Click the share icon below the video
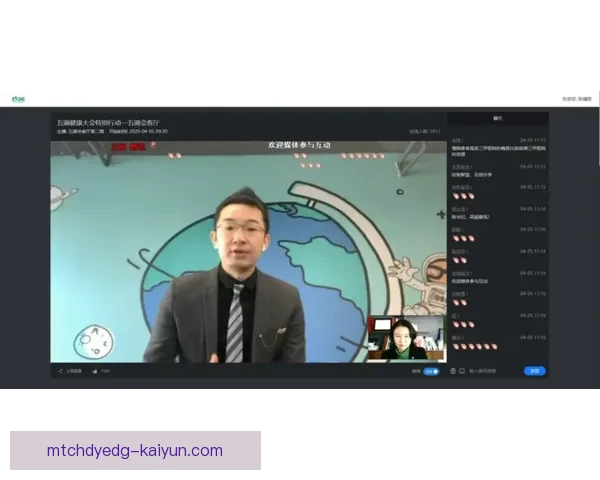600x480 pixels. [x=60, y=371]
